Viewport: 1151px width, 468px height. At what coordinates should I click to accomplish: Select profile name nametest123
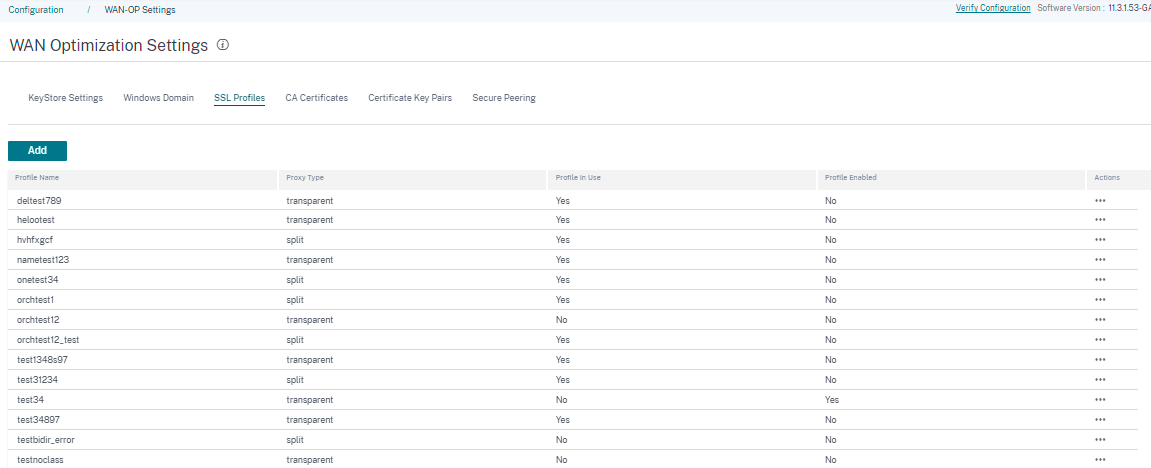[43, 260]
